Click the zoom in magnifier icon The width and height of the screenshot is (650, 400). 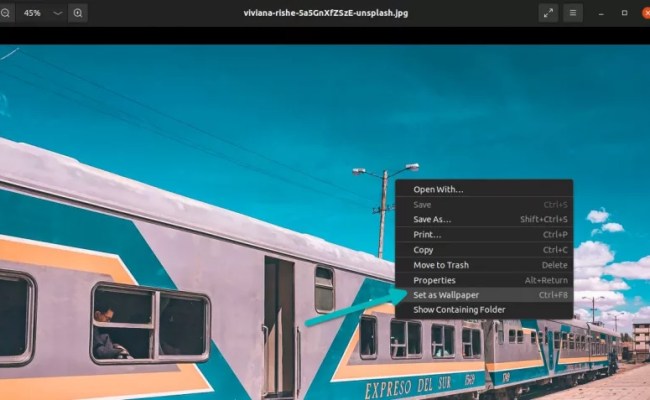click(78, 13)
